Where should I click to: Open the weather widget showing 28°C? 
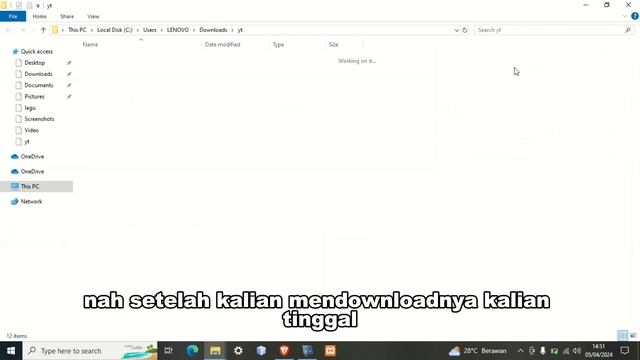coord(478,351)
